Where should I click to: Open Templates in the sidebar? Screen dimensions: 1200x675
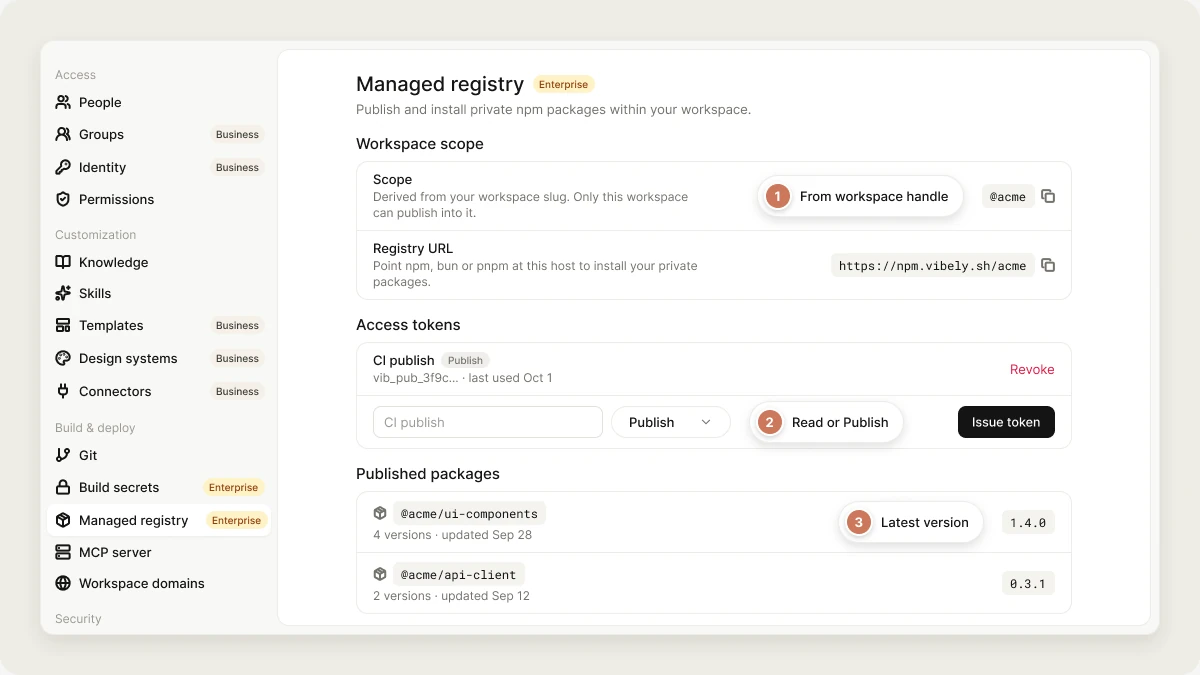[x=158, y=325]
